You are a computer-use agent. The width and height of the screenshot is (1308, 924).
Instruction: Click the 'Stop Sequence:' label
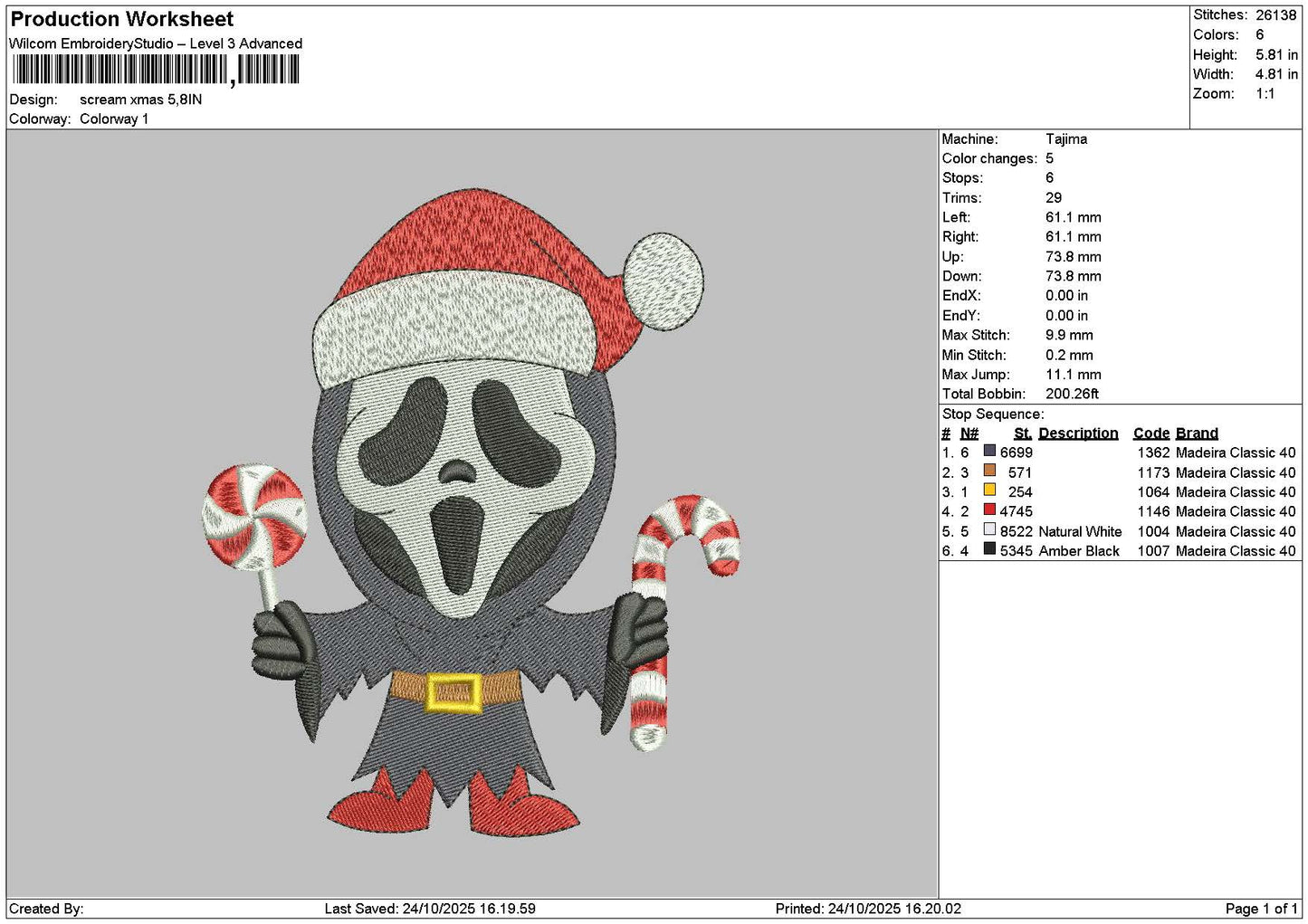click(993, 414)
